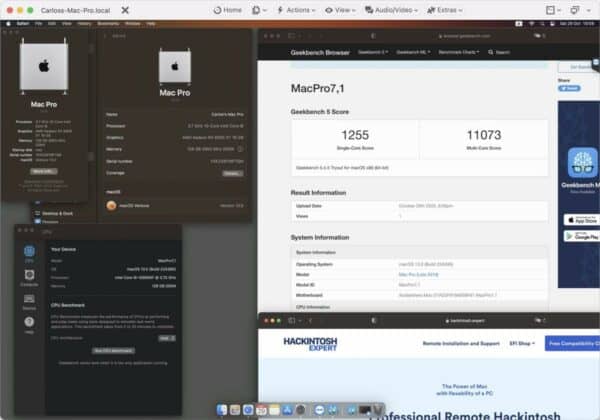Open the History menu in the menu bar
The width and height of the screenshot is (600, 420).
84,24
